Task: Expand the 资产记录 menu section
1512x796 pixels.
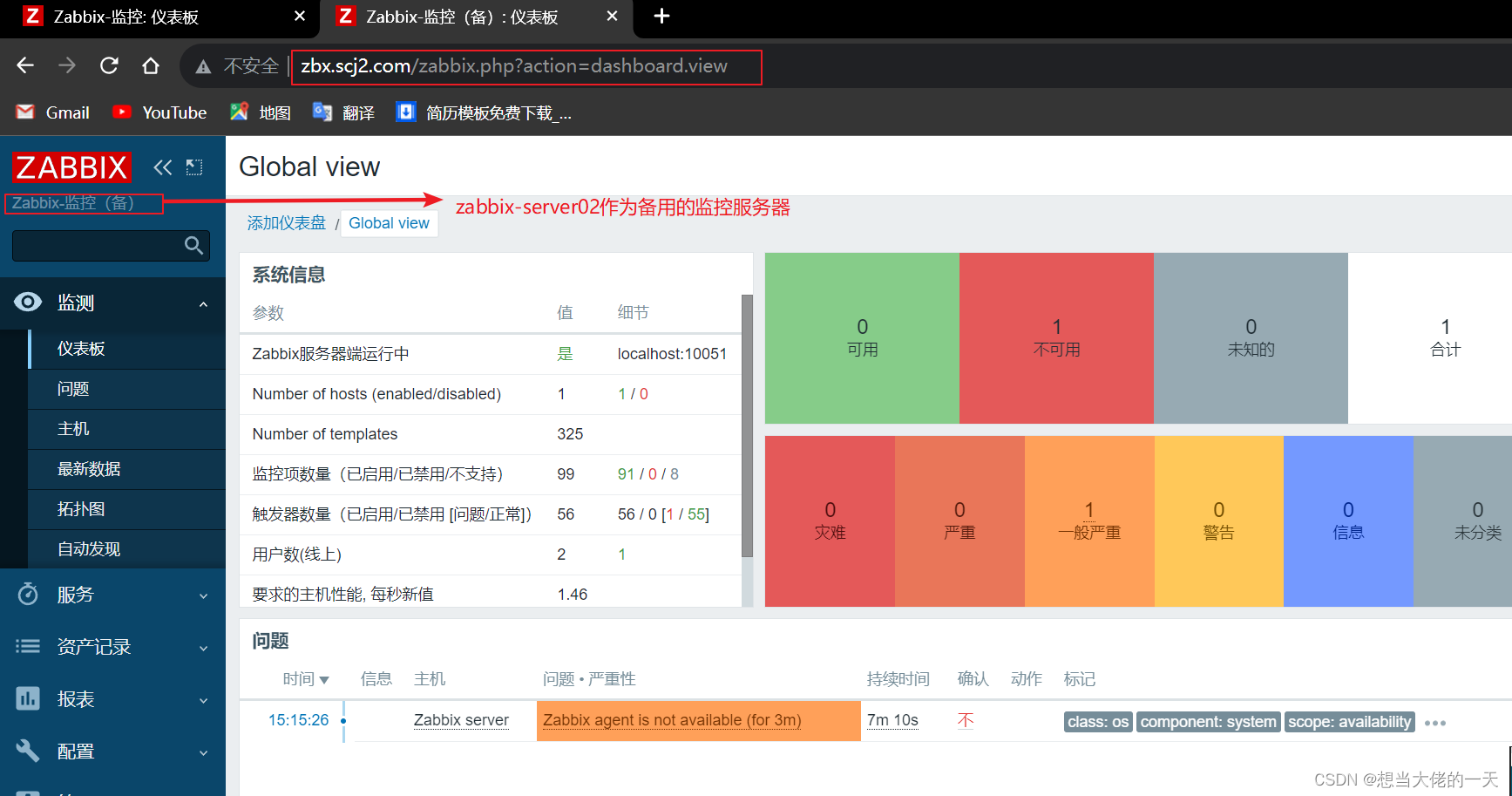Action: (113, 647)
